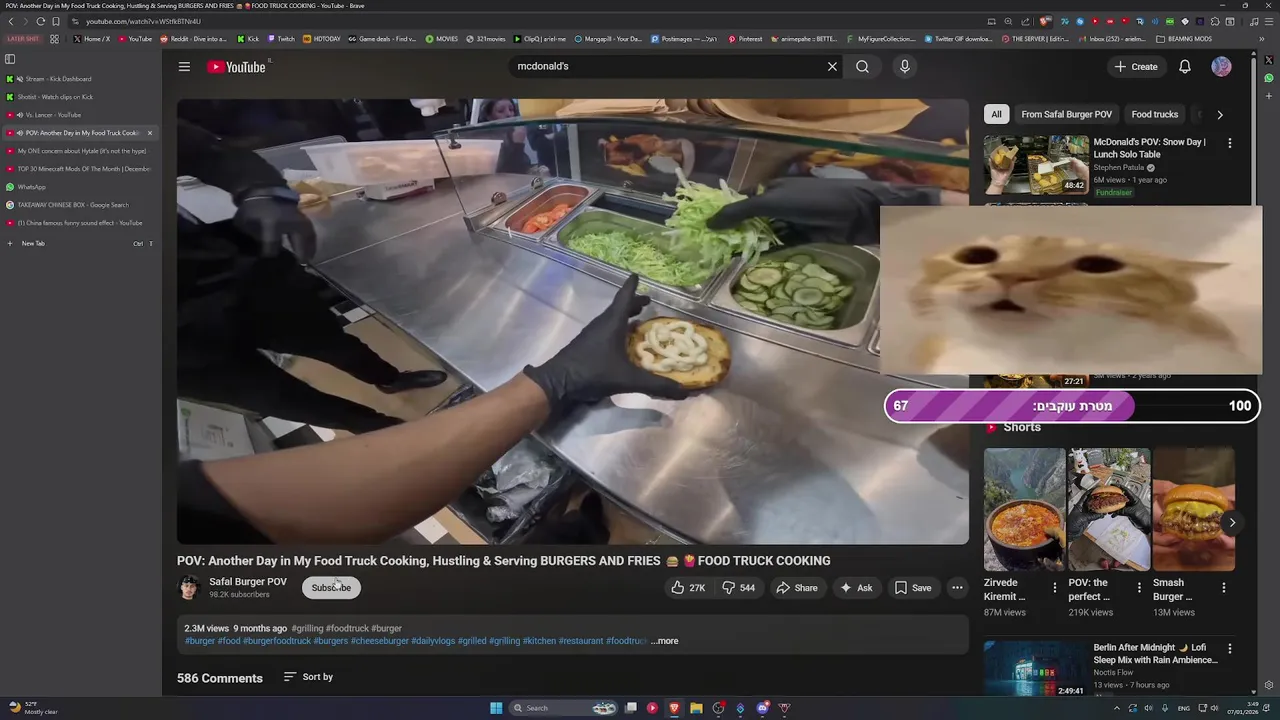The height and width of the screenshot is (720, 1280).
Task: Switch to Stream - Kick Dashboard tab
Action: point(80,79)
